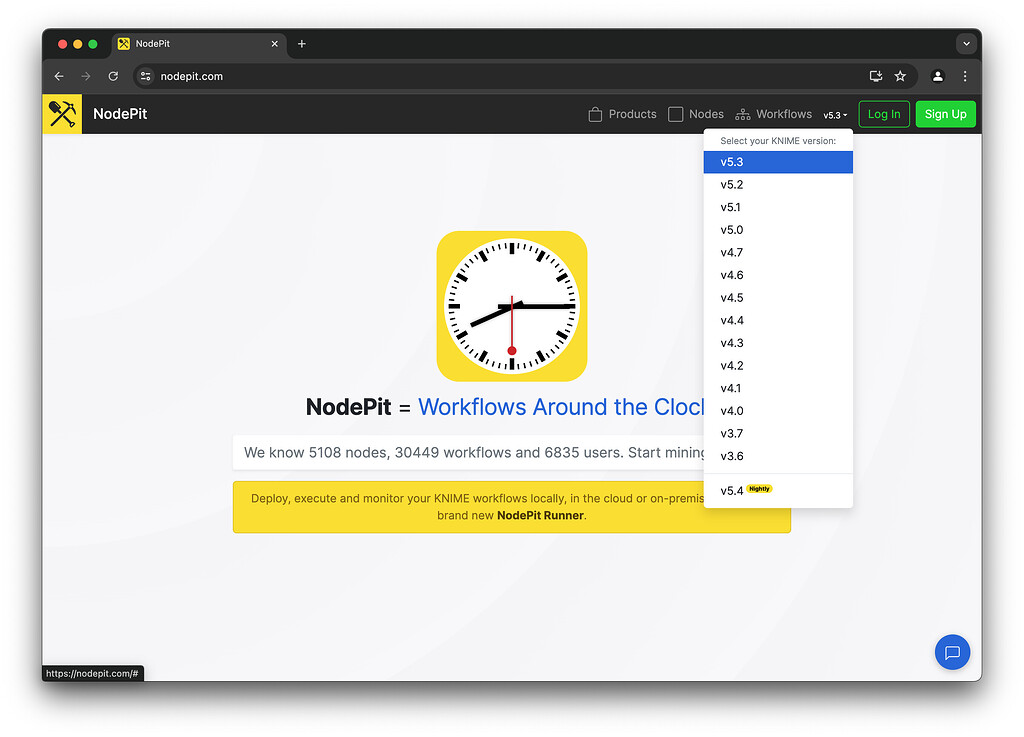The width and height of the screenshot is (1024, 737).
Task: Click the network icon next to Workflows
Action: pyautogui.click(x=742, y=114)
